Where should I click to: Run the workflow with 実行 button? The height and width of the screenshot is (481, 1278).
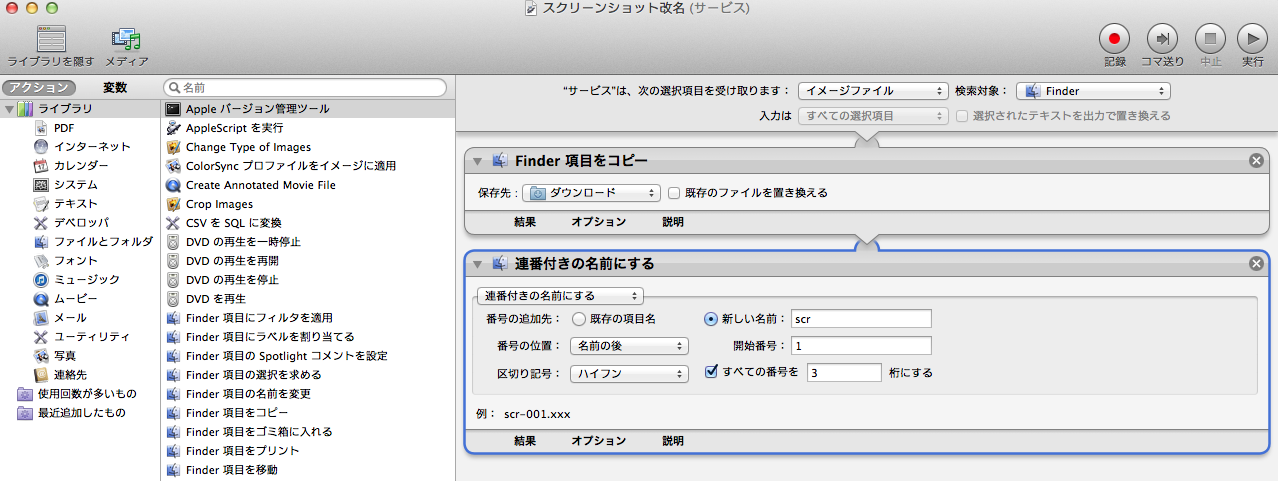point(1252,40)
